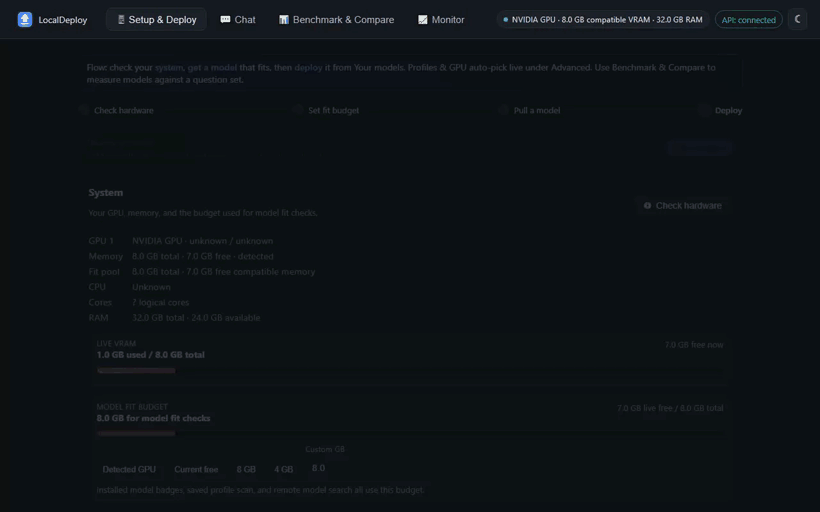
Task: Choose the 4 GB budget preset
Action: 283,470
